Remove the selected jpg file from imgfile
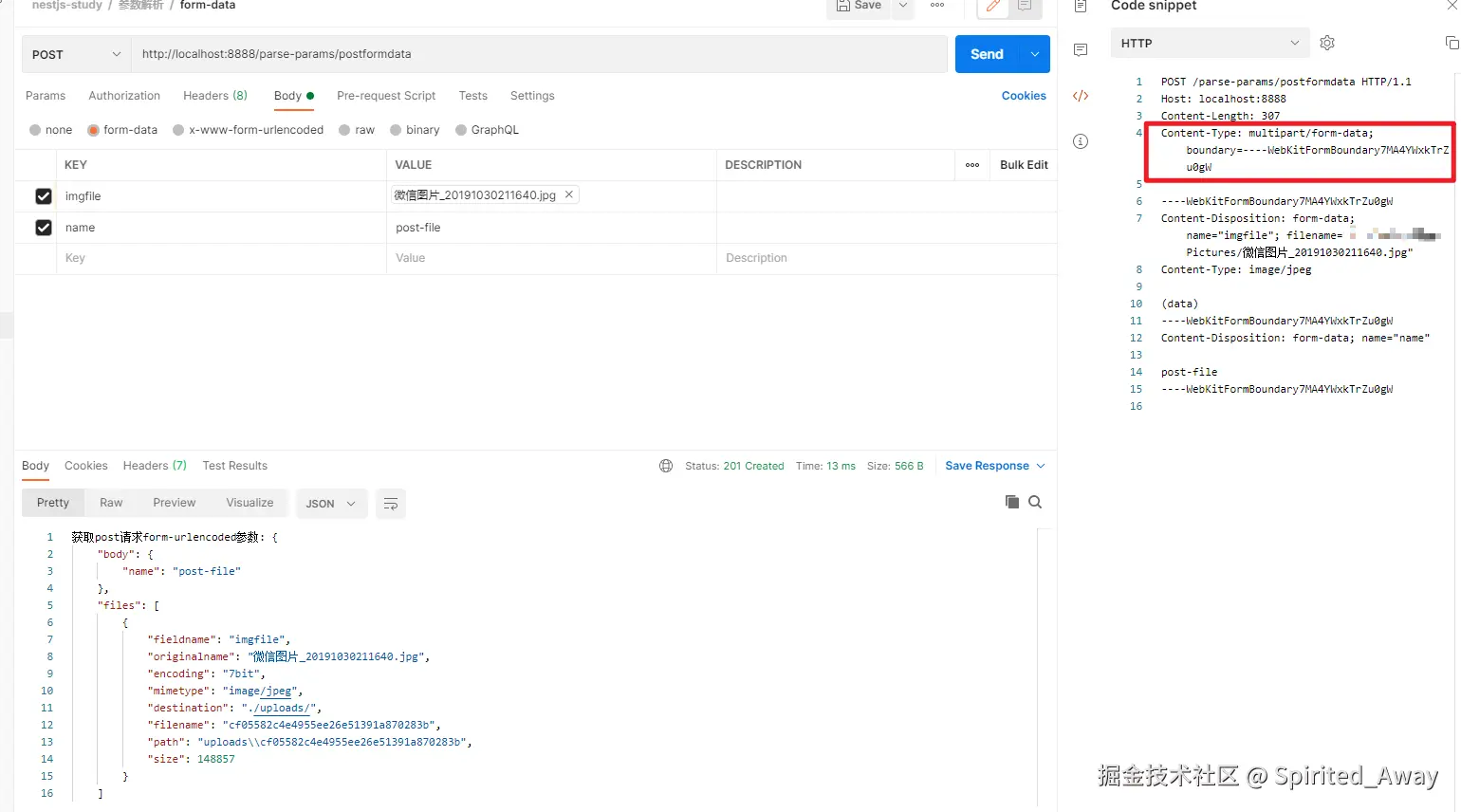This screenshot has height=812, width=1461. 568,194
